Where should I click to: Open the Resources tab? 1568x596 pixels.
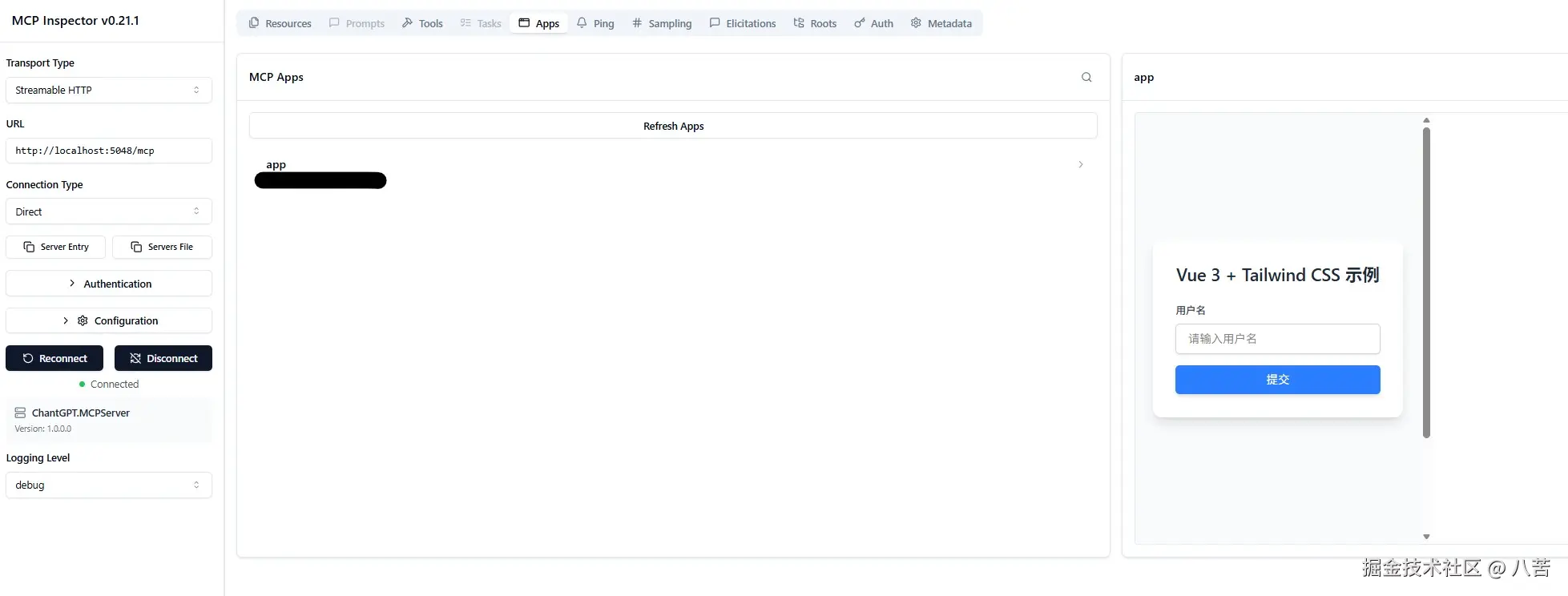280,23
